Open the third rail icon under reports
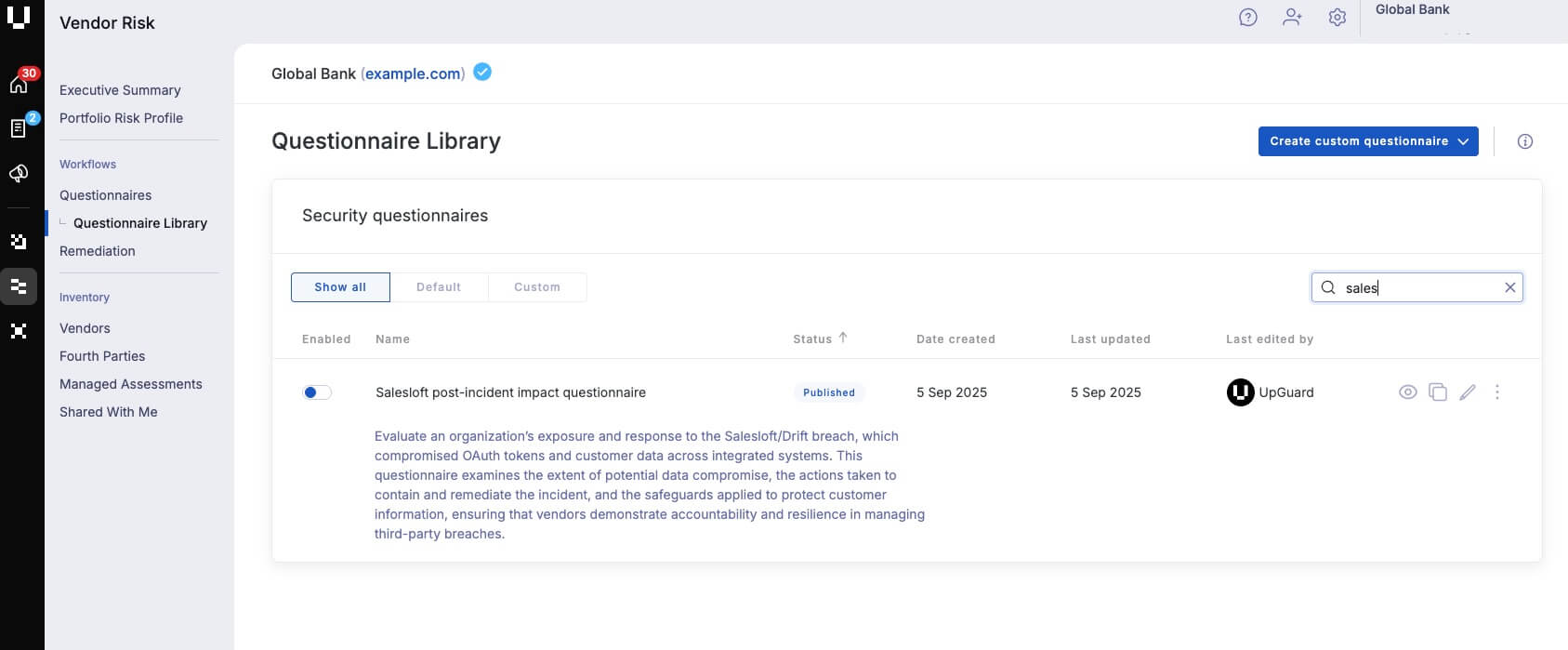This screenshot has height=650, width=1568. click(x=19, y=173)
